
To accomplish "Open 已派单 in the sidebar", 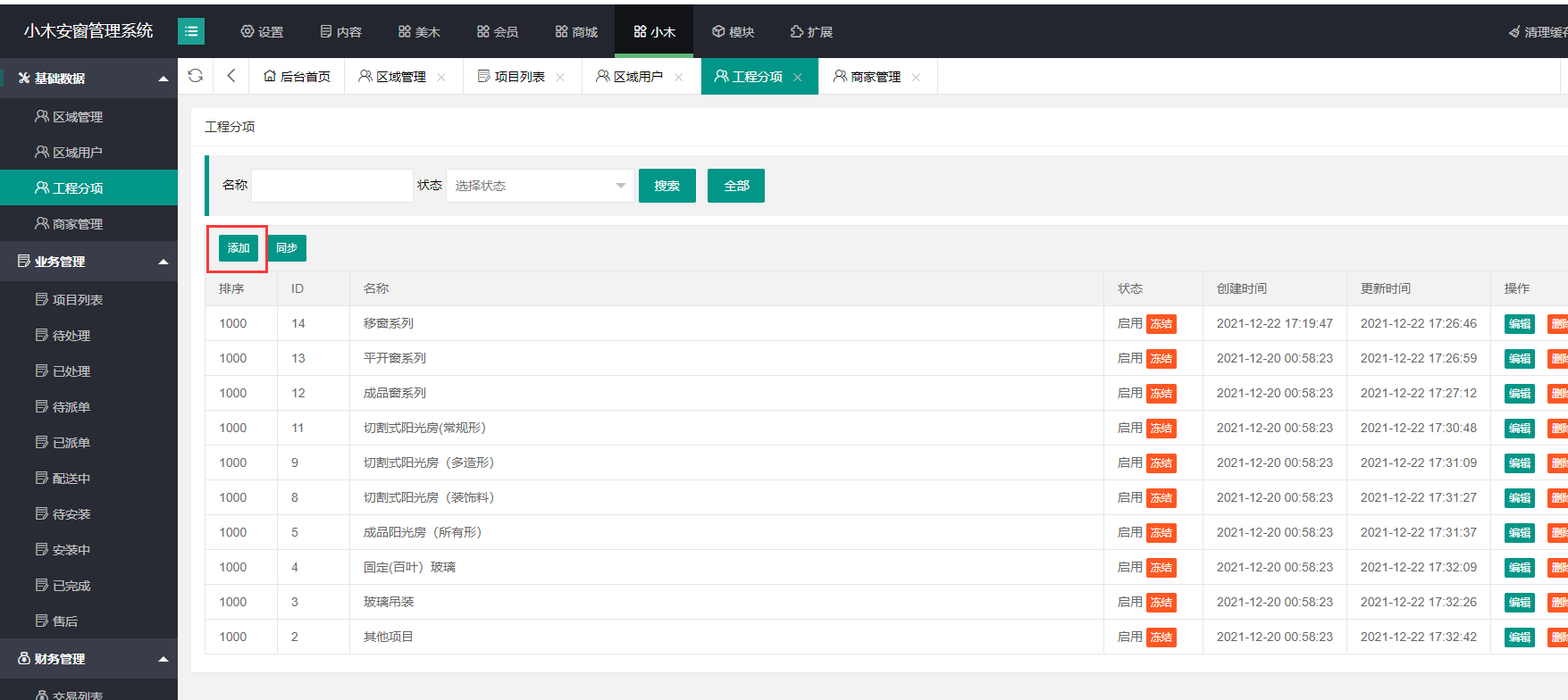I will [88, 443].
